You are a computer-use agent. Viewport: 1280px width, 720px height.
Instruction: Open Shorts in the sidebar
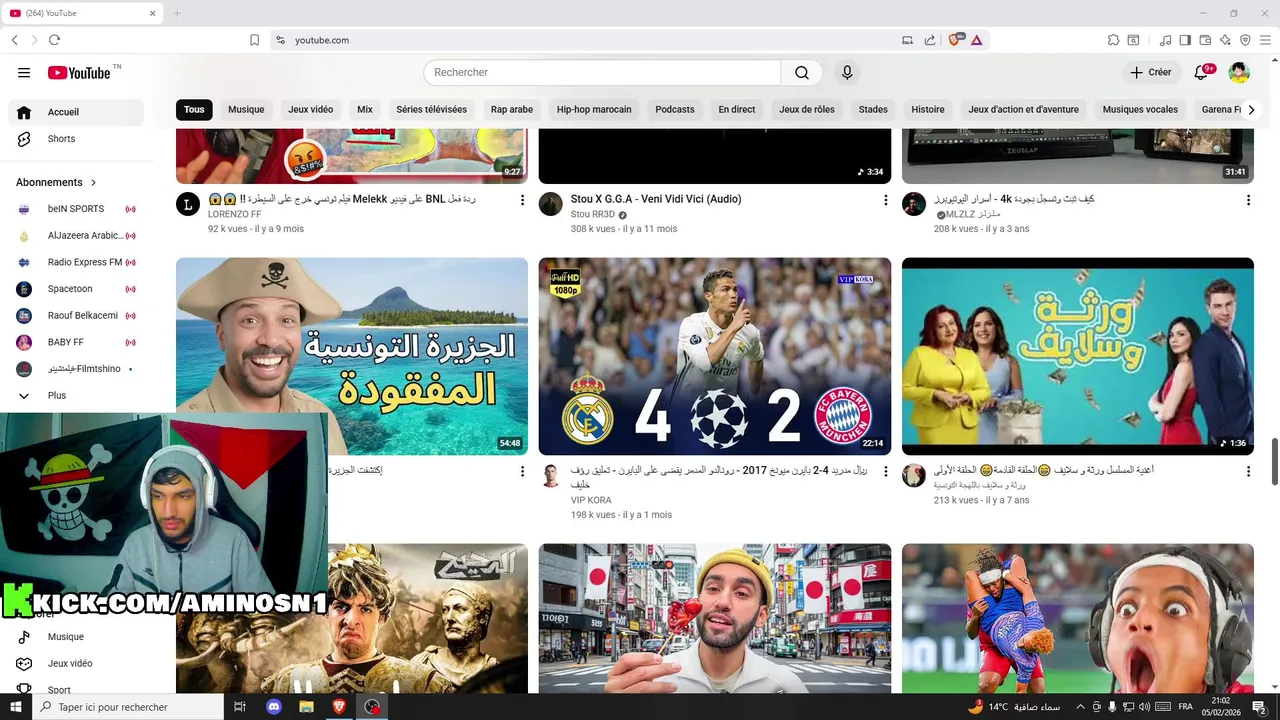(76, 139)
